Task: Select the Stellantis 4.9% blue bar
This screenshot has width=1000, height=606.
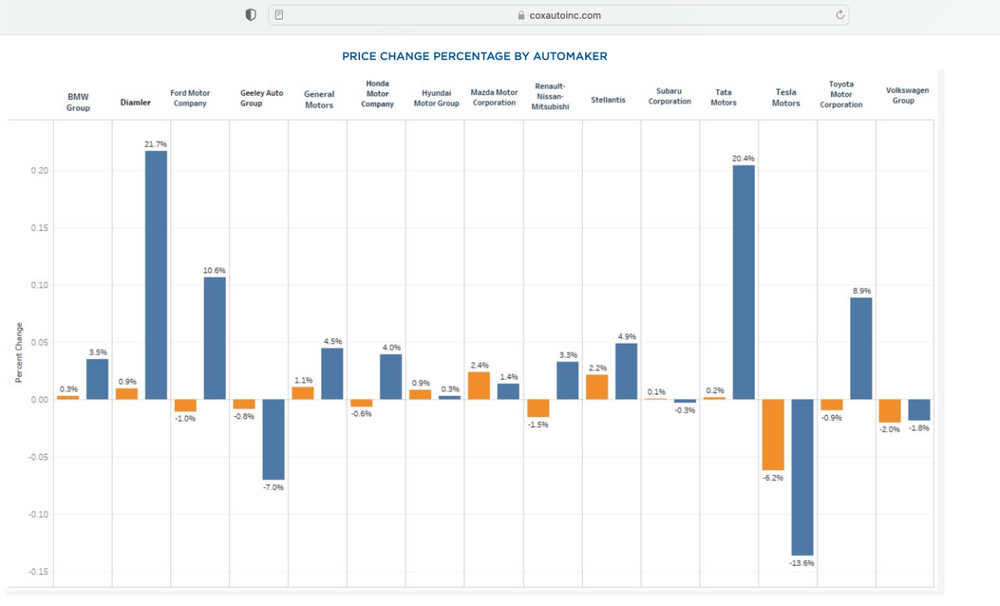Action: 626,371
